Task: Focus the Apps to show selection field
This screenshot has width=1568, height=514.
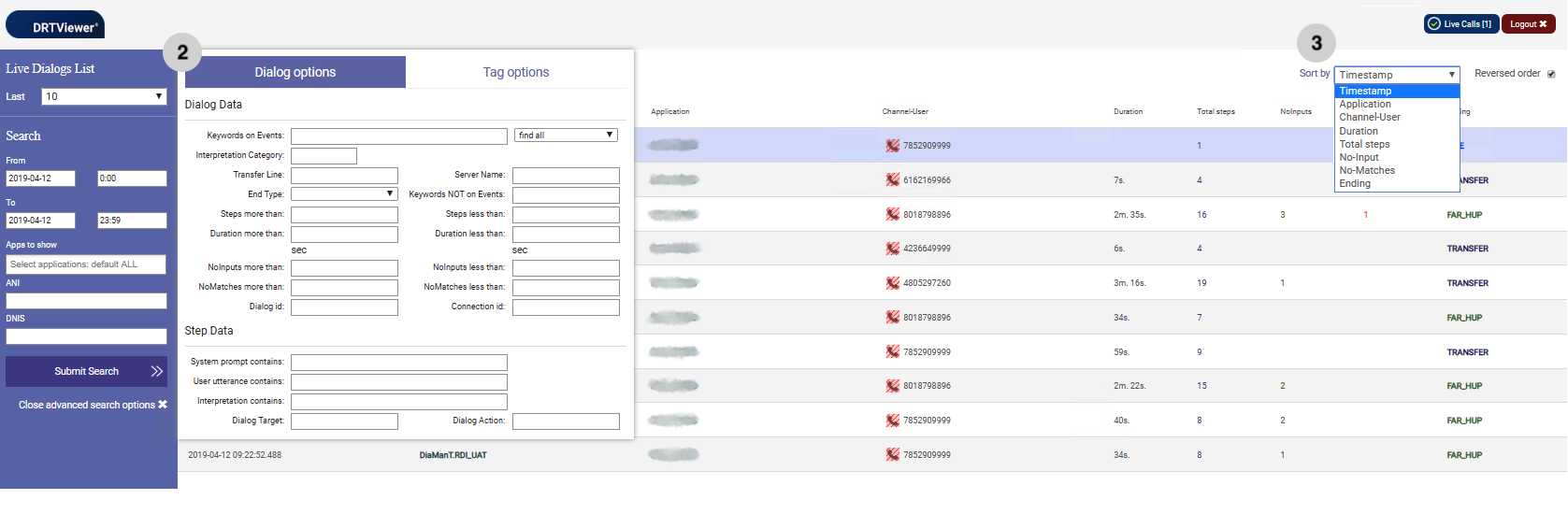Action: (x=86, y=264)
